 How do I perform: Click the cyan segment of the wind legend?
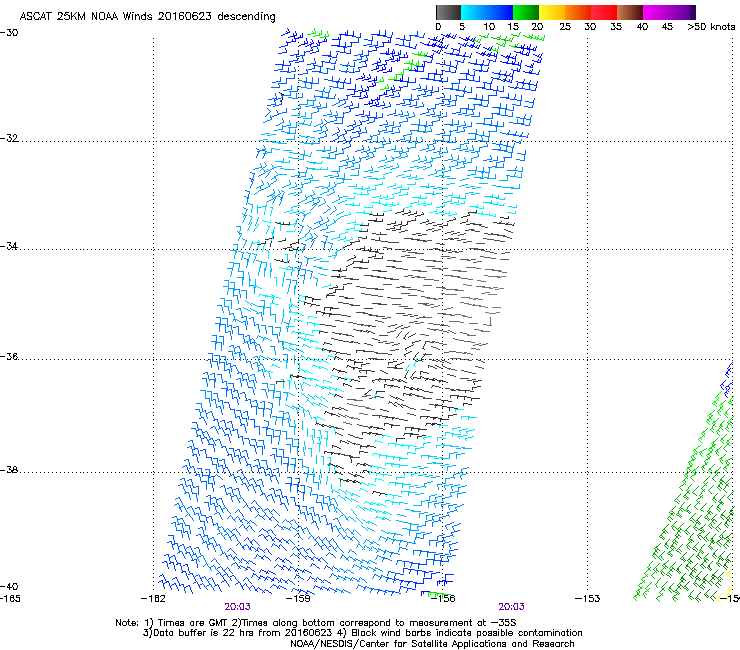pos(474,12)
